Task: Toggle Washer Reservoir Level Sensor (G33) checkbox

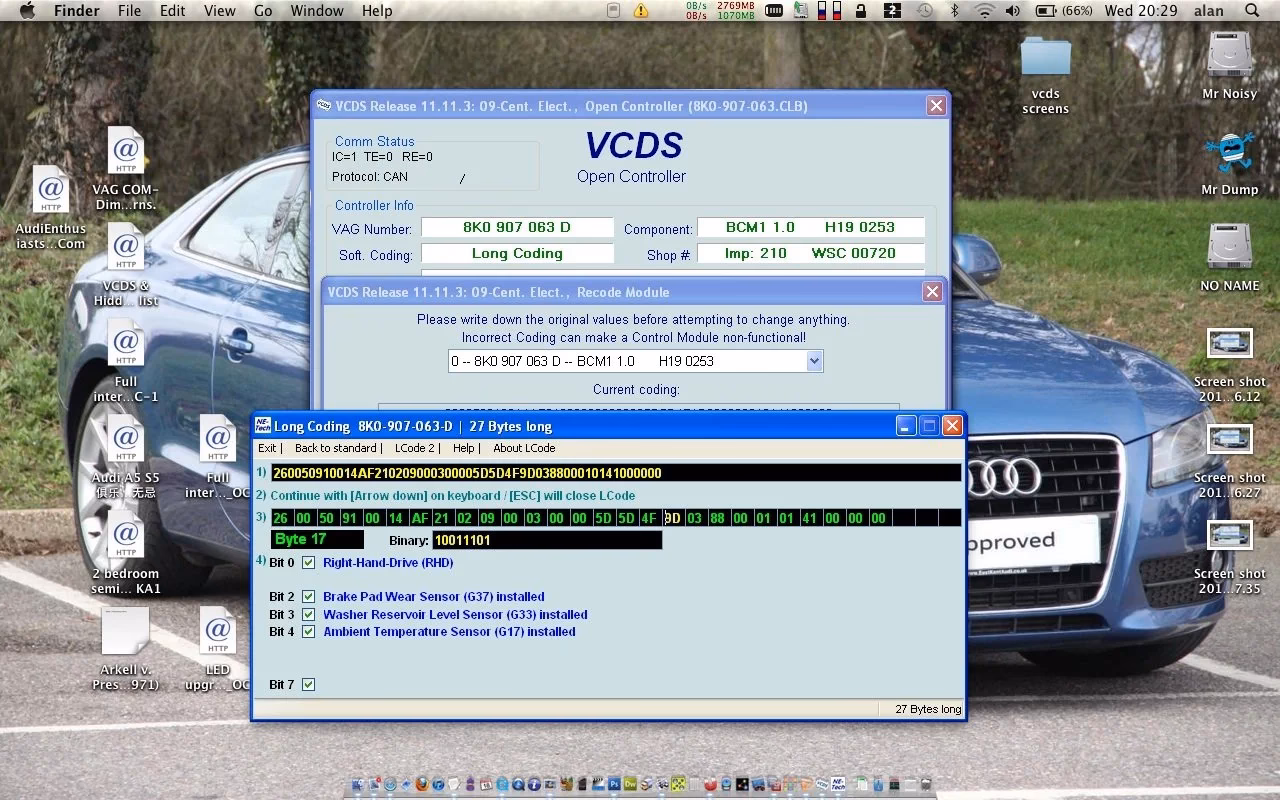Action: pos(308,615)
